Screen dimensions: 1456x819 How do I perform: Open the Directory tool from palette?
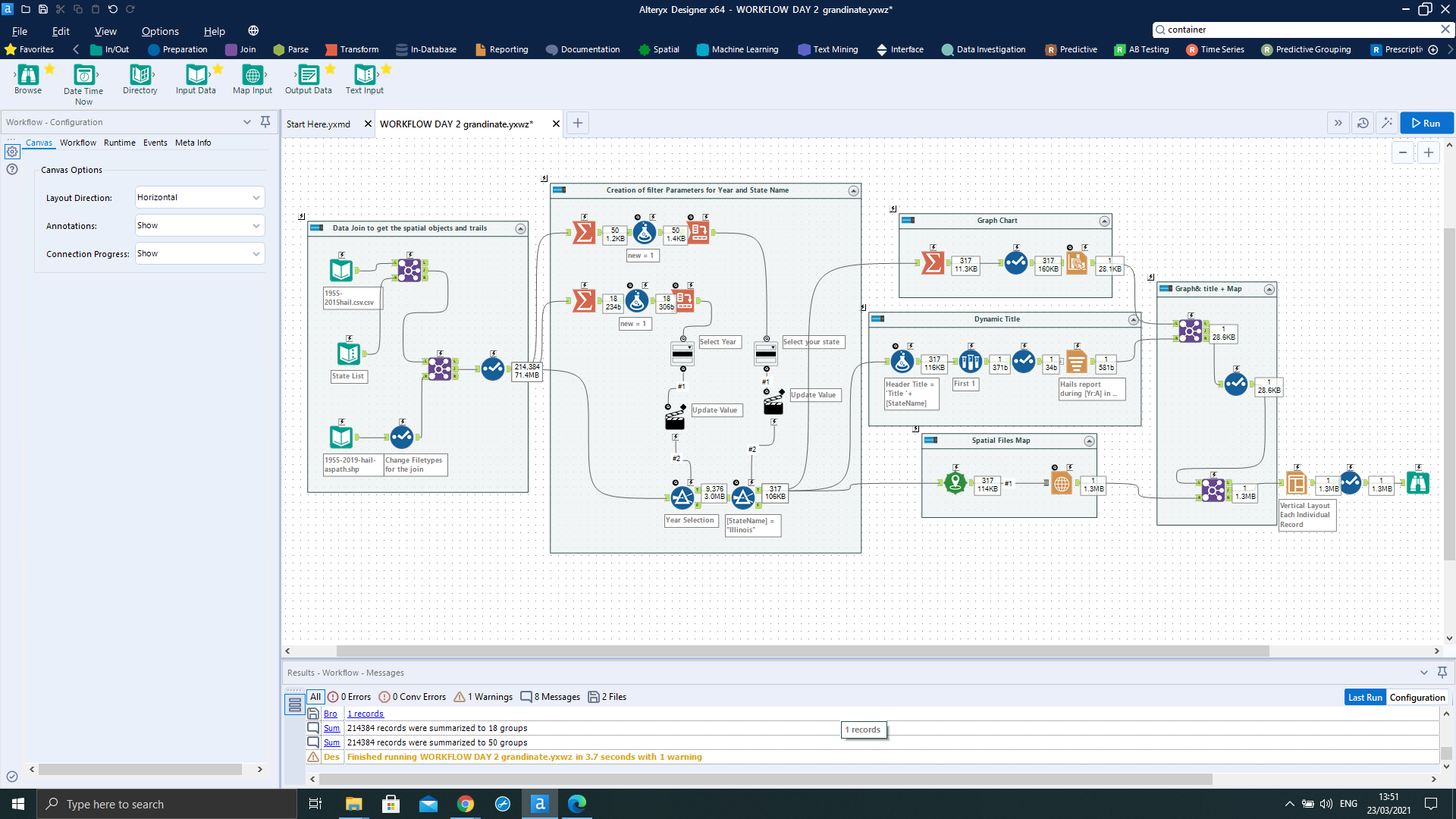(140, 75)
